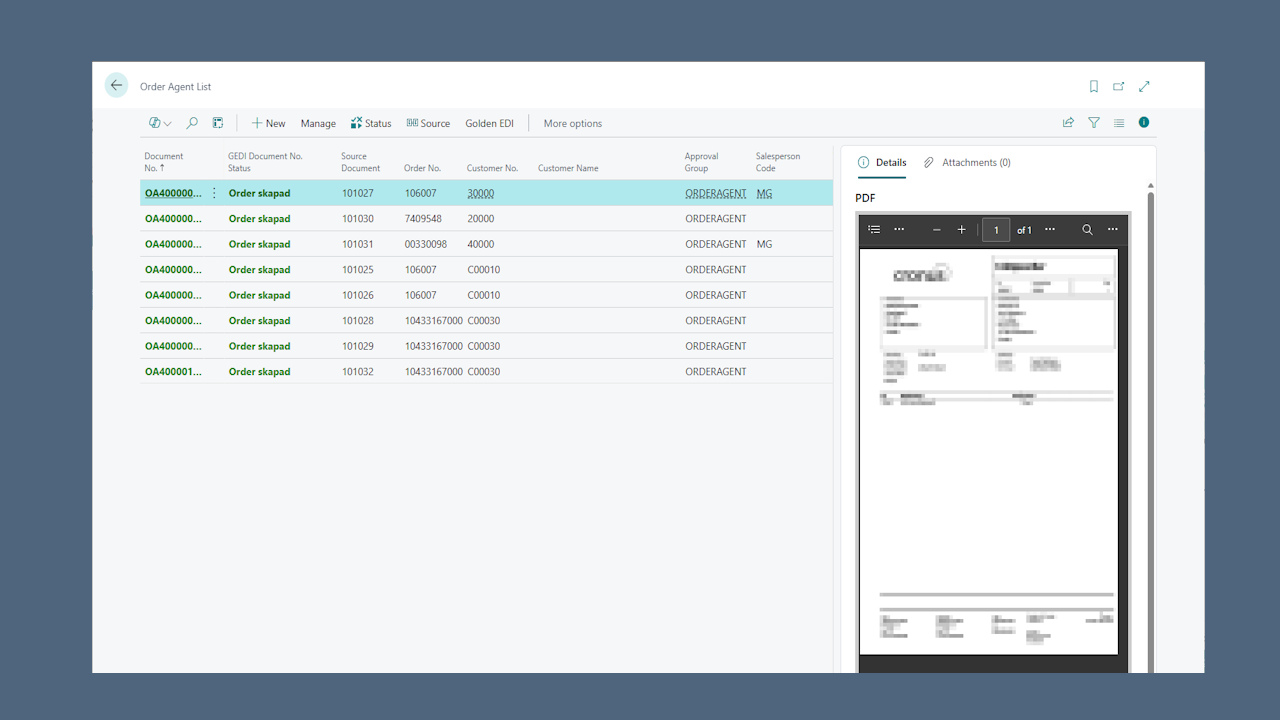The image size is (1280, 720).
Task: Open the Salesperson Code column header menu
Action: (x=778, y=162)
